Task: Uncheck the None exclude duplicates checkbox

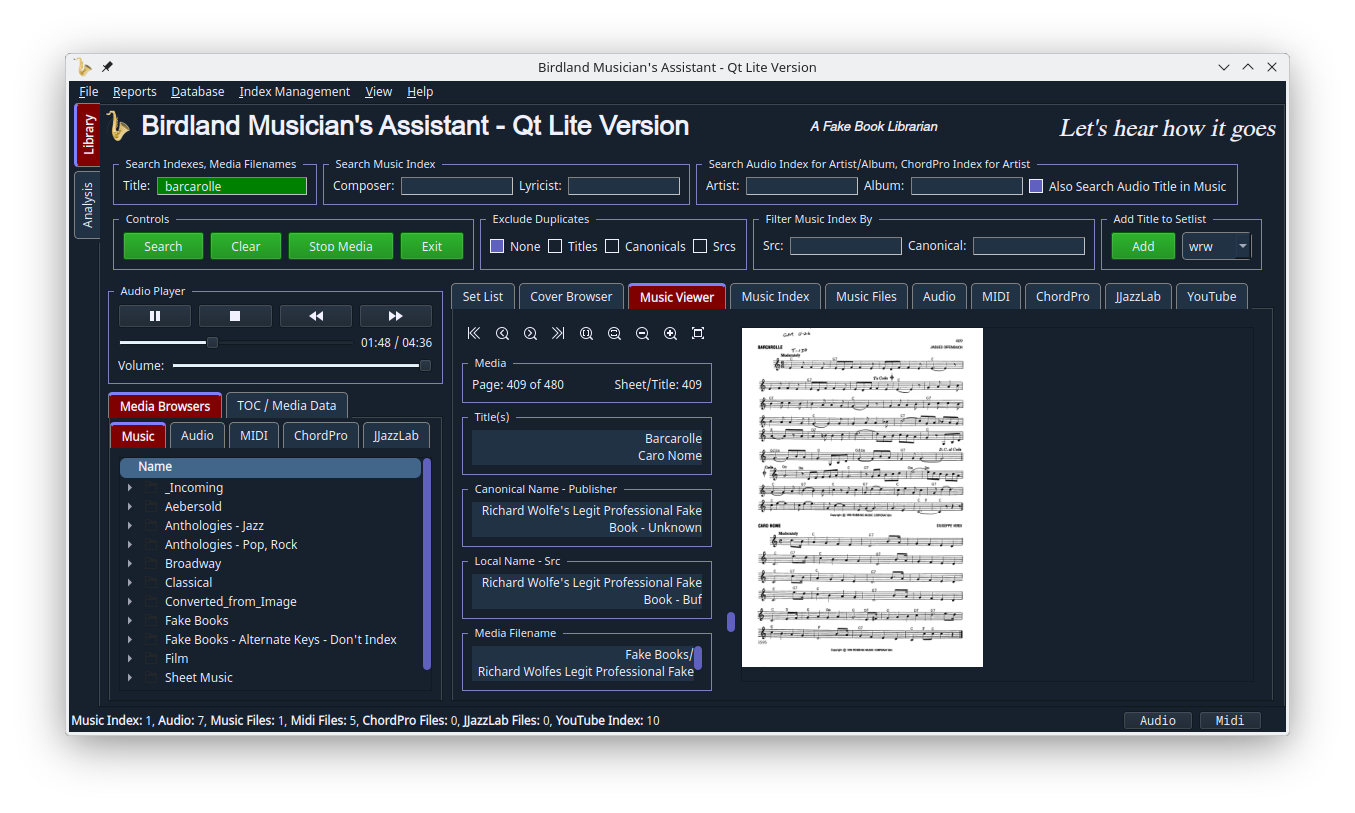Action: 497,246
